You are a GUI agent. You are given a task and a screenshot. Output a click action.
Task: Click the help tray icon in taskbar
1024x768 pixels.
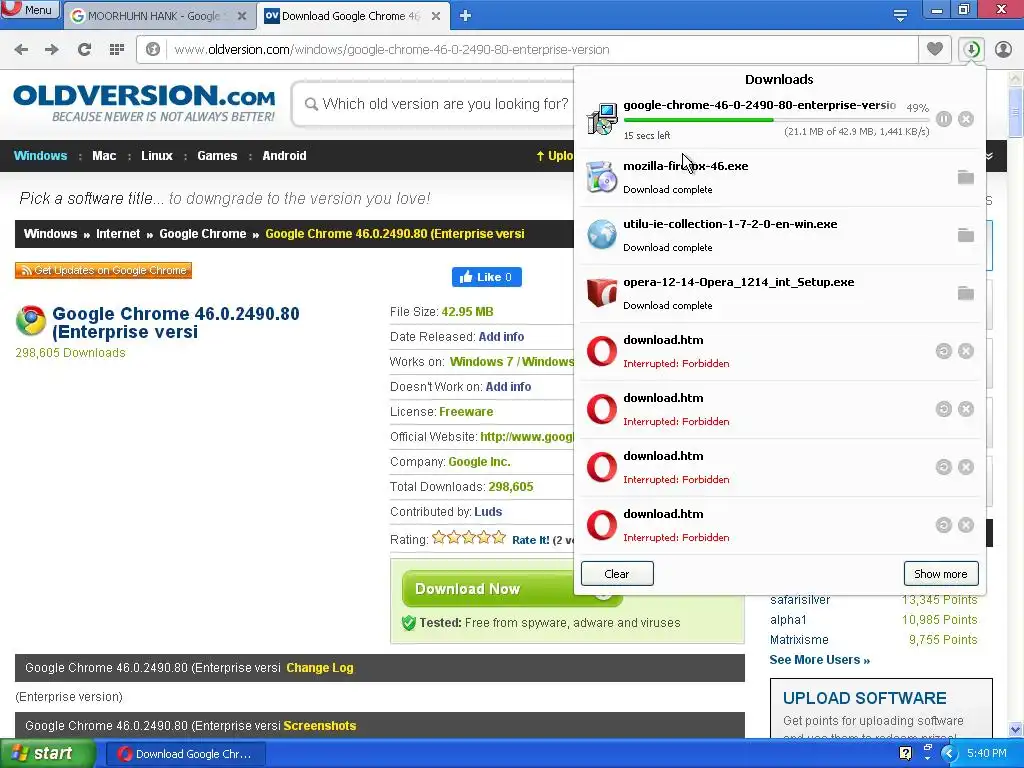pos(904,754)
